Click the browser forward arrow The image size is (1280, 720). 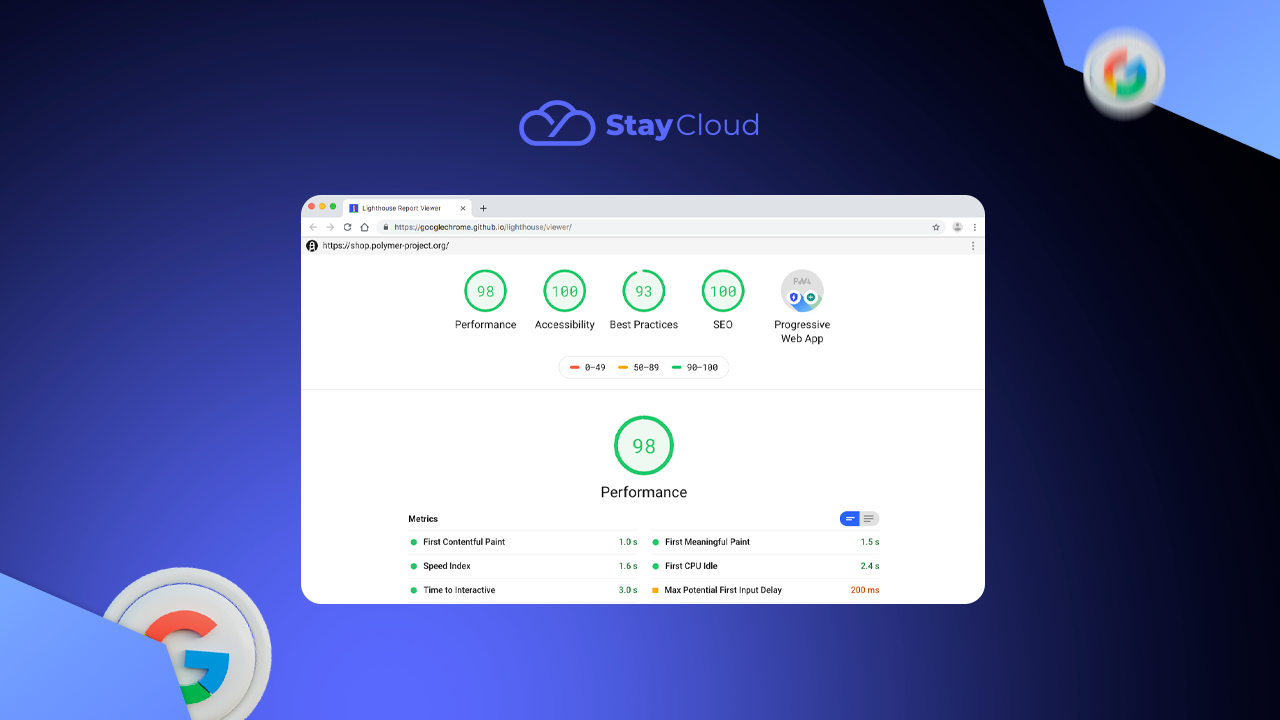point(330,227)
